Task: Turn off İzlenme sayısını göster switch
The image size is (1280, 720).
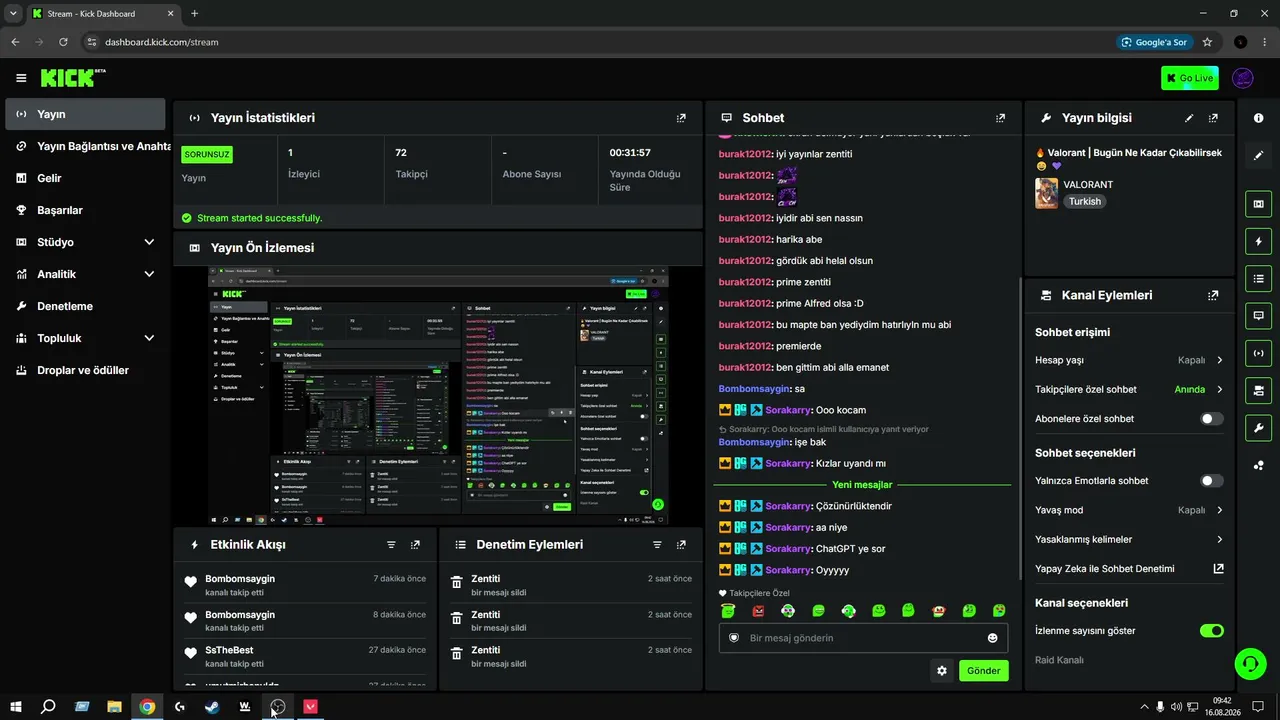Action: 1211,631
